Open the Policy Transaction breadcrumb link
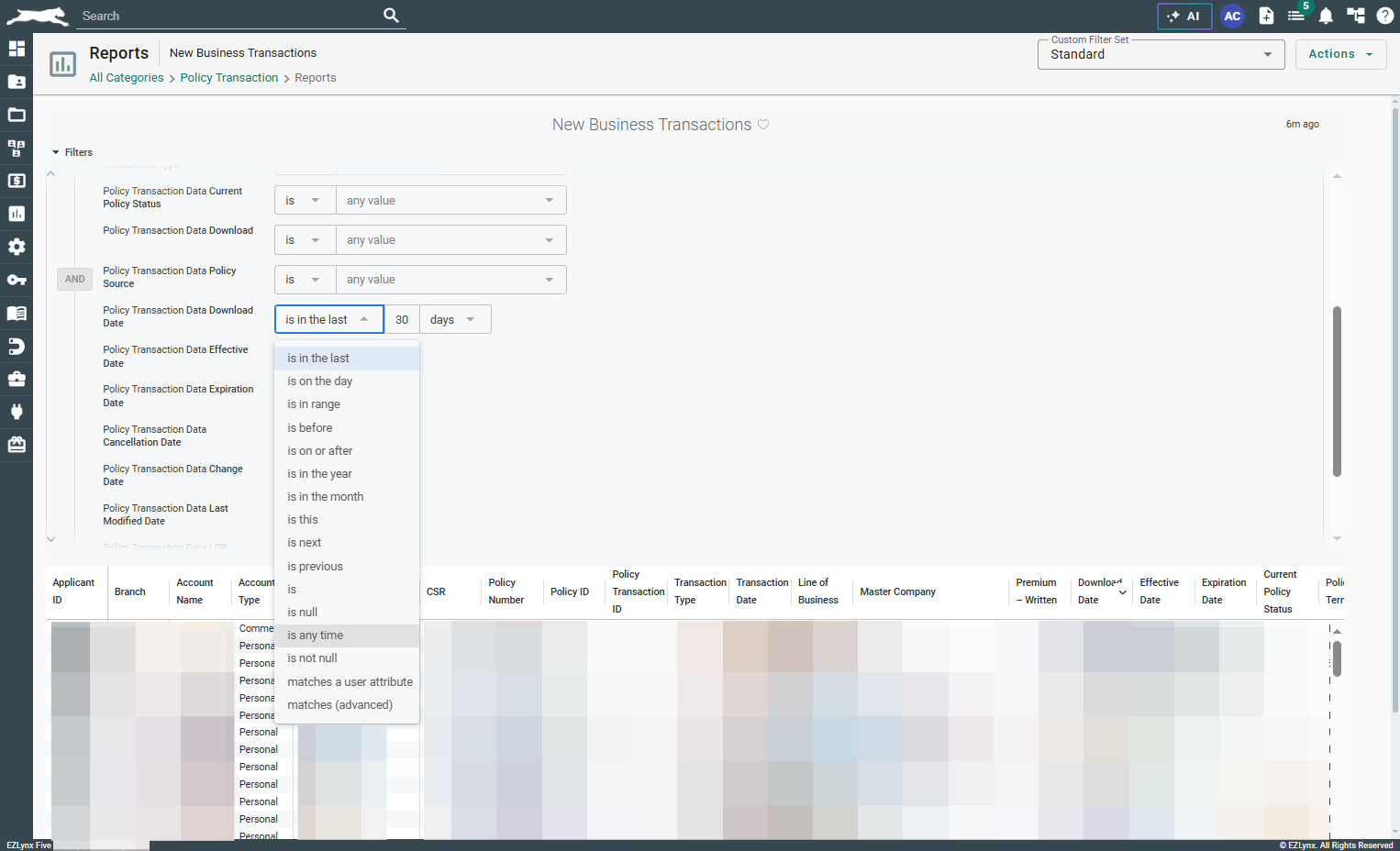Viewport: 1400px width, 851px height. 229,78
